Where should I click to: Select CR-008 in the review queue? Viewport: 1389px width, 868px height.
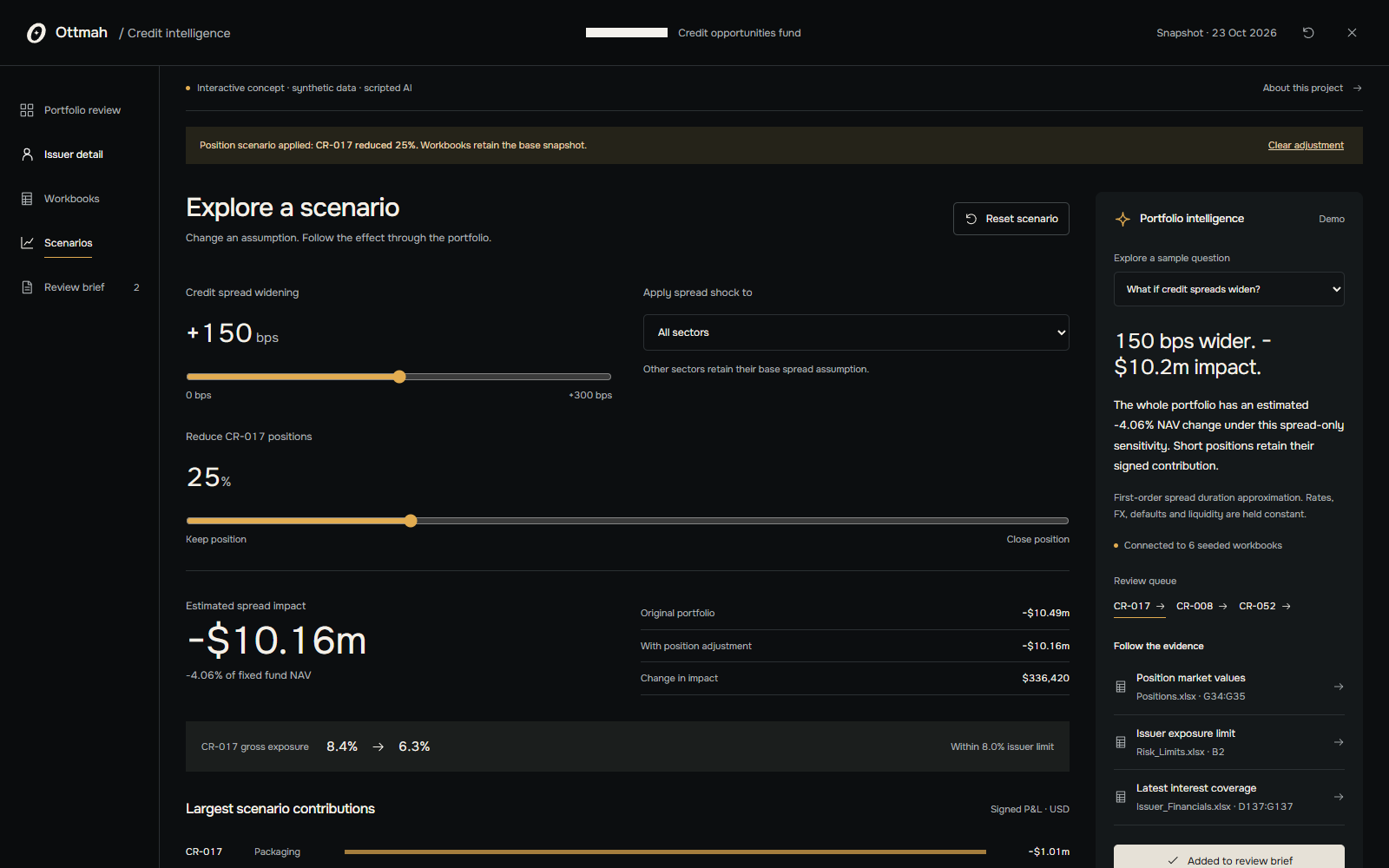[x=1201, y=607]
